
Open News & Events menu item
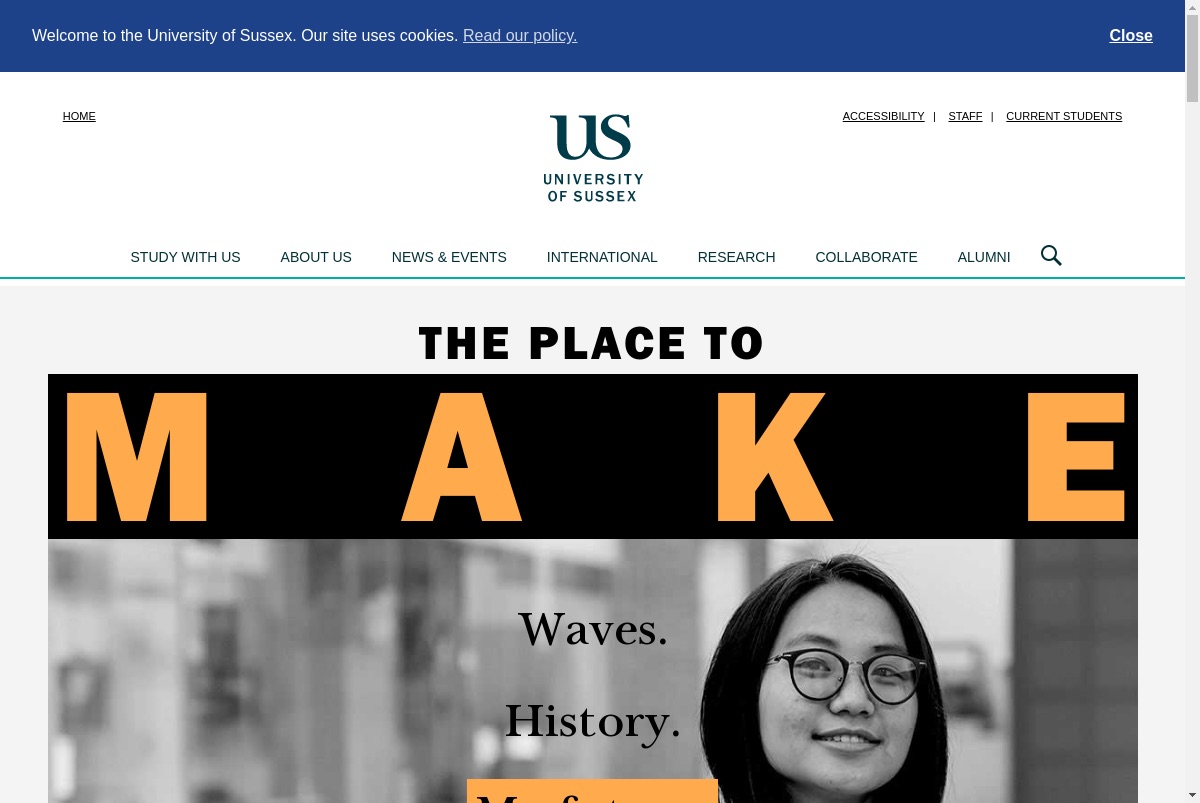pyautogui.click(x=449, y=257)
